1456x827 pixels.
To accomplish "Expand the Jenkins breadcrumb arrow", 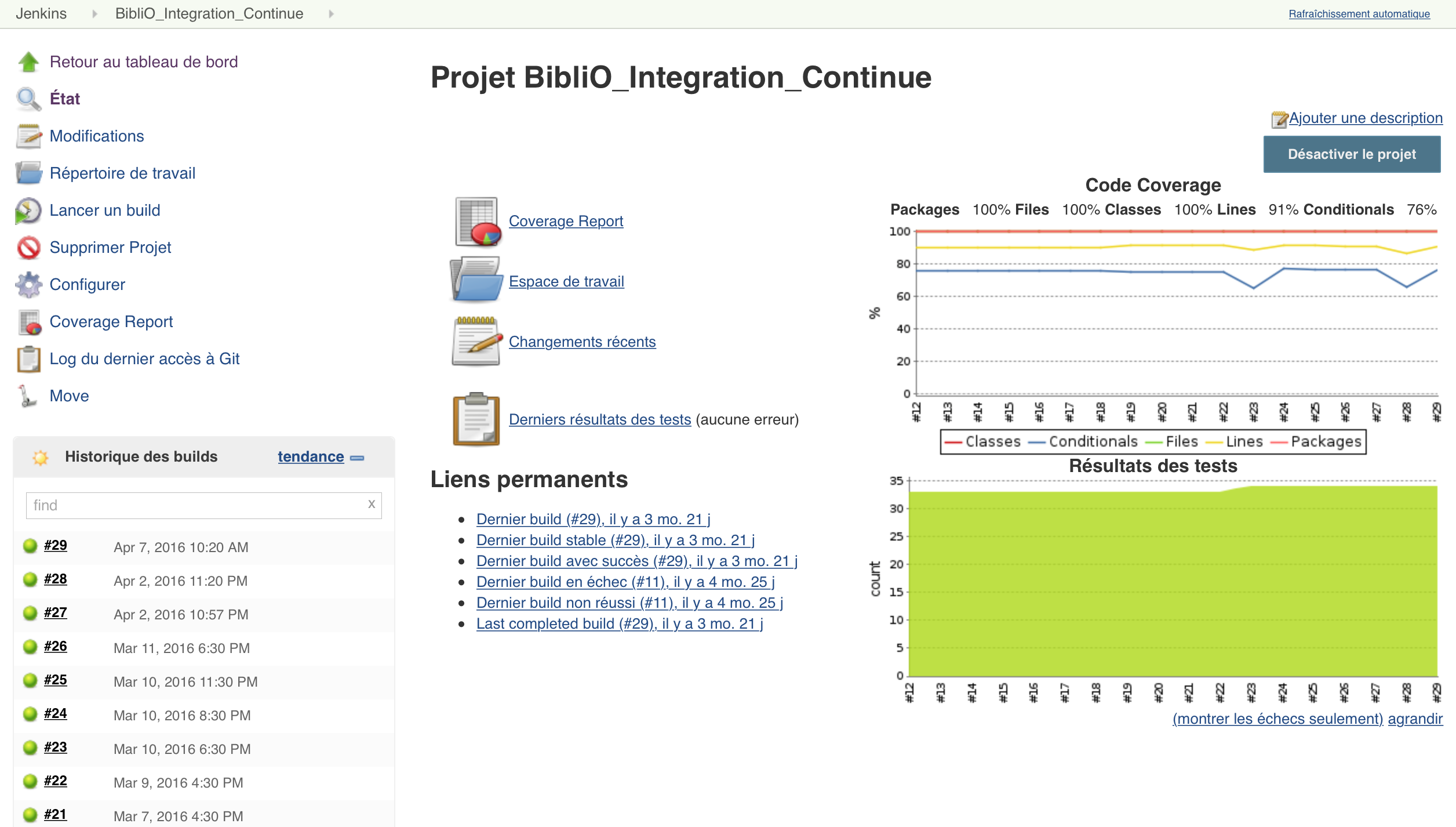I will coord(94,14).
